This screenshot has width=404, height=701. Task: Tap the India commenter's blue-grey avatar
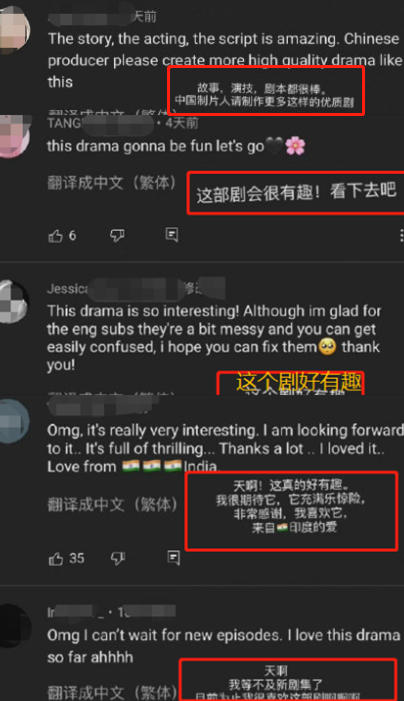tap(13, 422)
